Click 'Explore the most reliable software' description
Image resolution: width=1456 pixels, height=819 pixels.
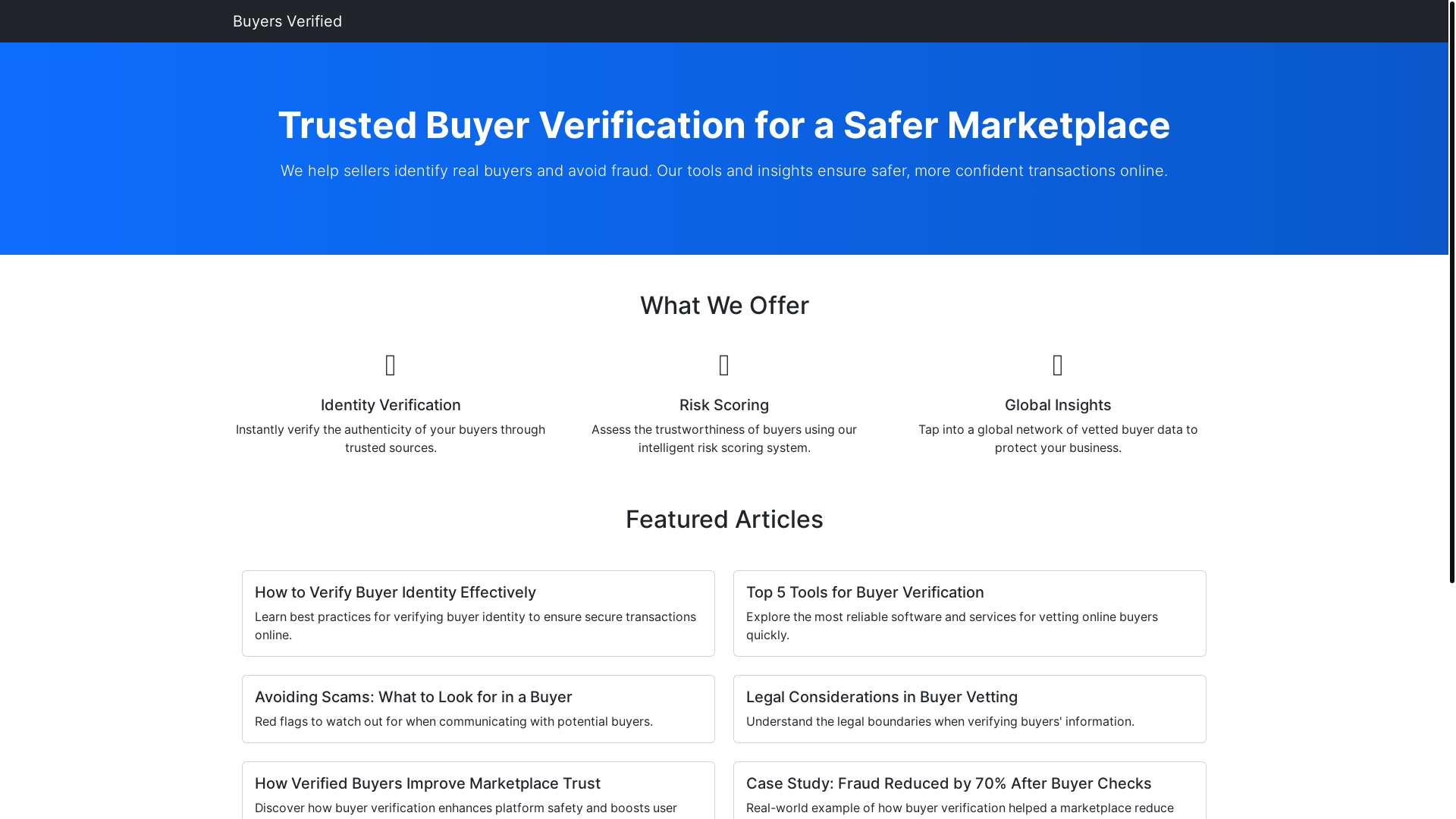click(x=952, y=626)
